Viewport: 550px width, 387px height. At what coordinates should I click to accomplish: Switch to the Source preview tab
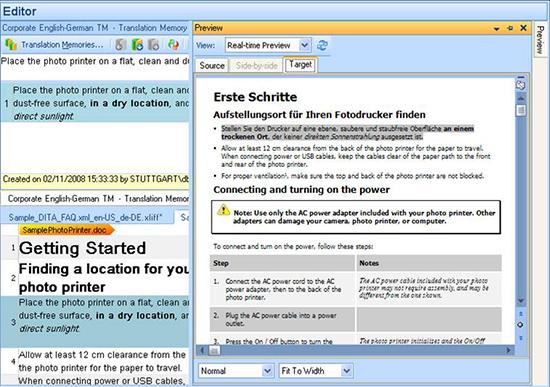(x=212, y=66)
